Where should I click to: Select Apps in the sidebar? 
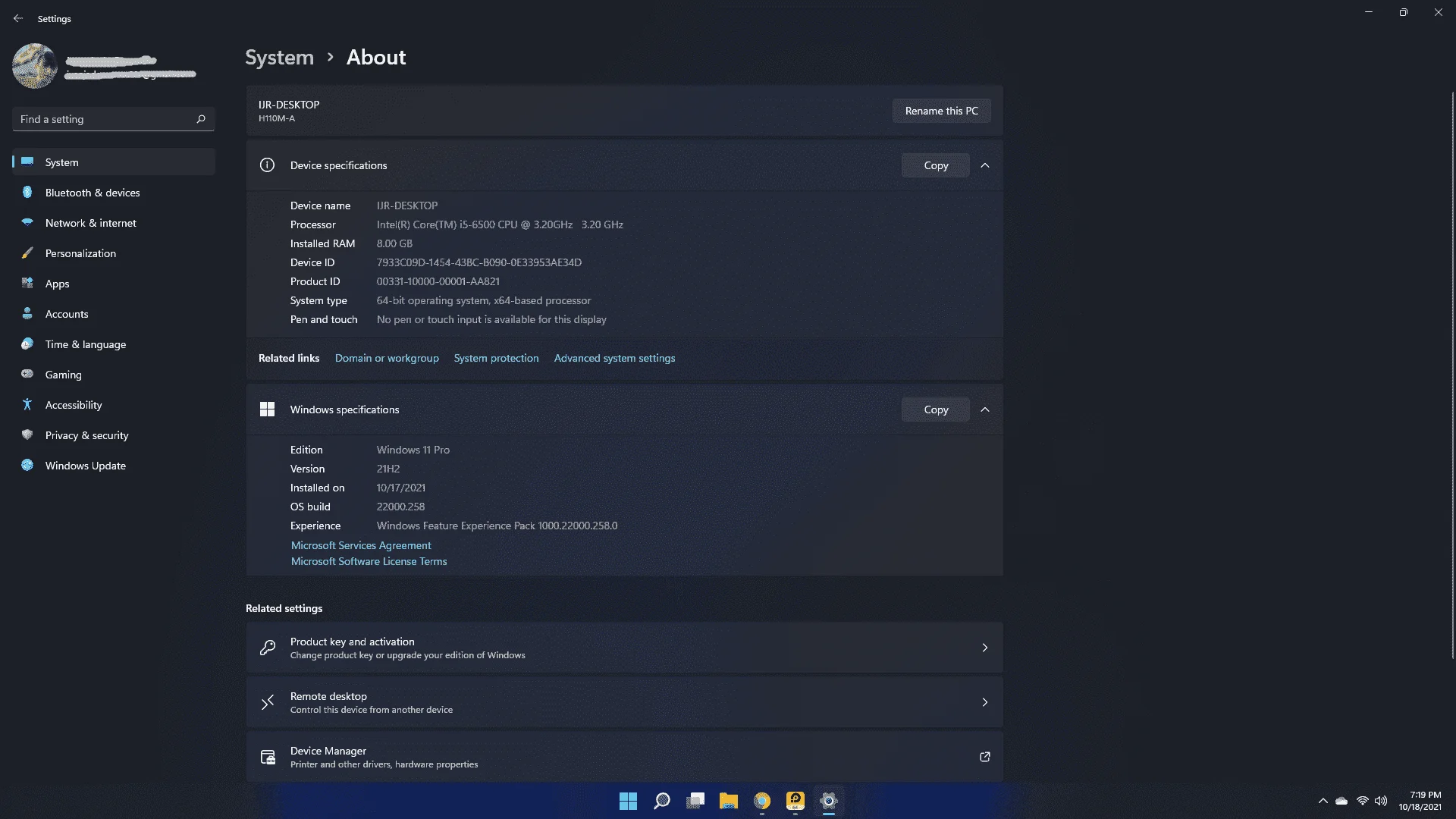point(114,284)
